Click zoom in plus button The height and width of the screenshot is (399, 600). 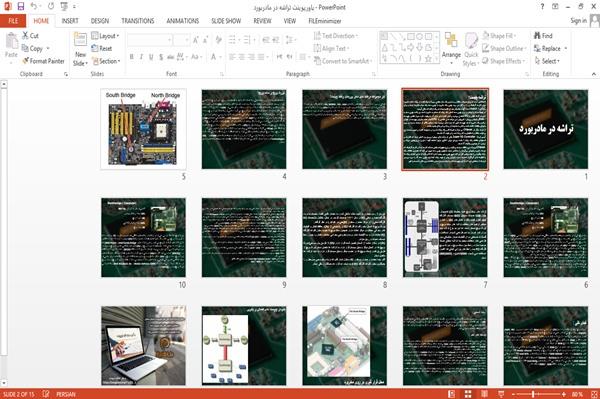click(x=564, y=394)
